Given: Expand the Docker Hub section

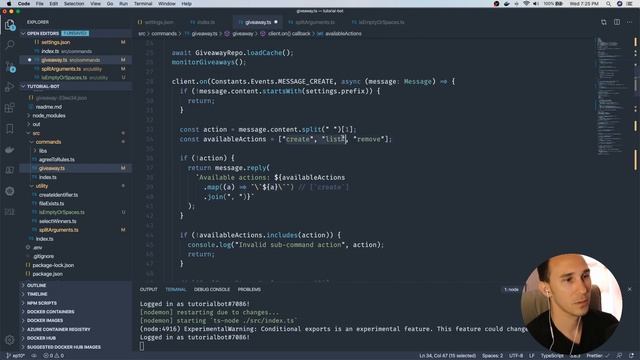Looking at the screenshot, I should (x=41, y=338).
